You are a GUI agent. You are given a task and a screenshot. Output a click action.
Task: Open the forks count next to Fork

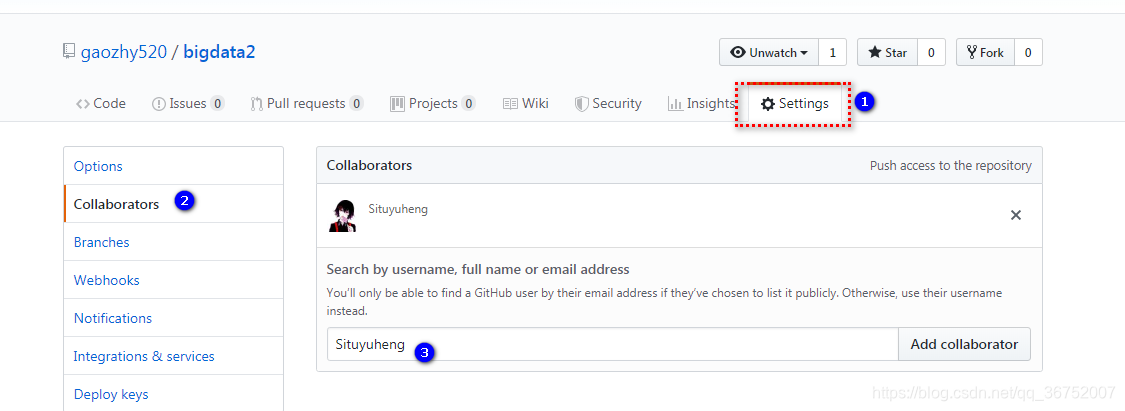point(1028,52)
